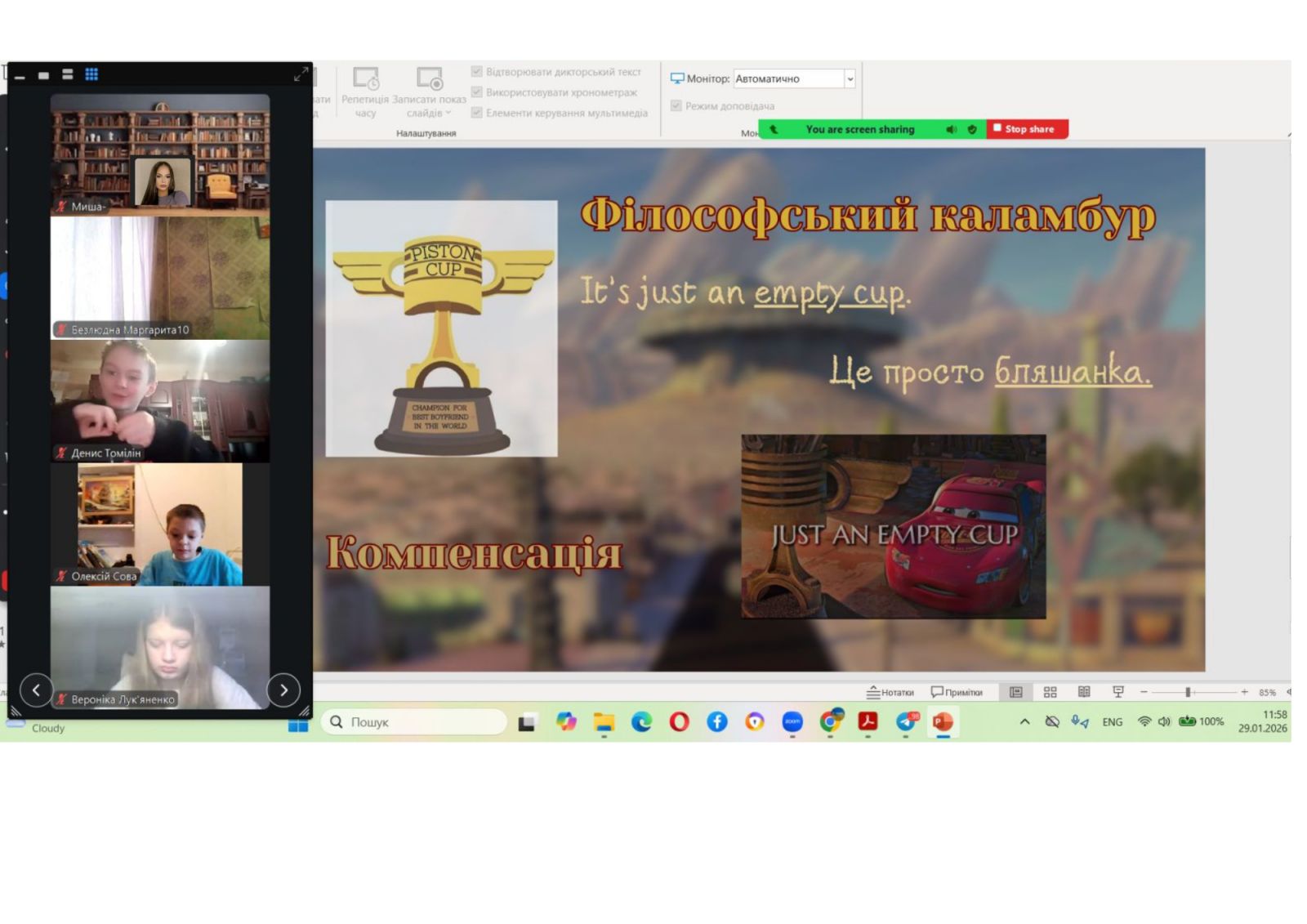This screenshot has height=924, width=1307.
Task: Toggle 'Елементи керування мультимедіа' checkbox
Action: (x=477, y=113)
